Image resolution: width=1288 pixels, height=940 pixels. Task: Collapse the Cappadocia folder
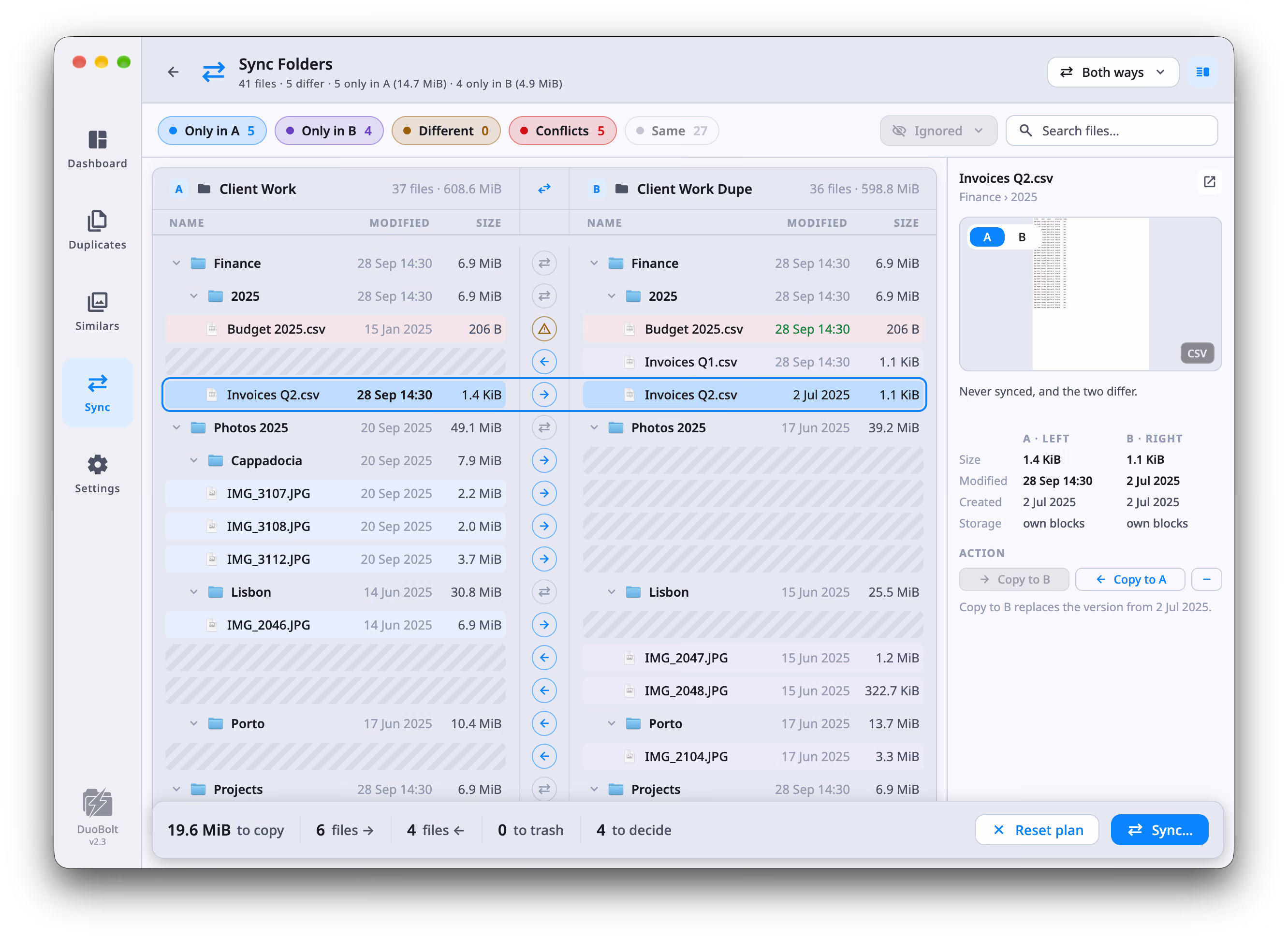(x=194, y=460)
